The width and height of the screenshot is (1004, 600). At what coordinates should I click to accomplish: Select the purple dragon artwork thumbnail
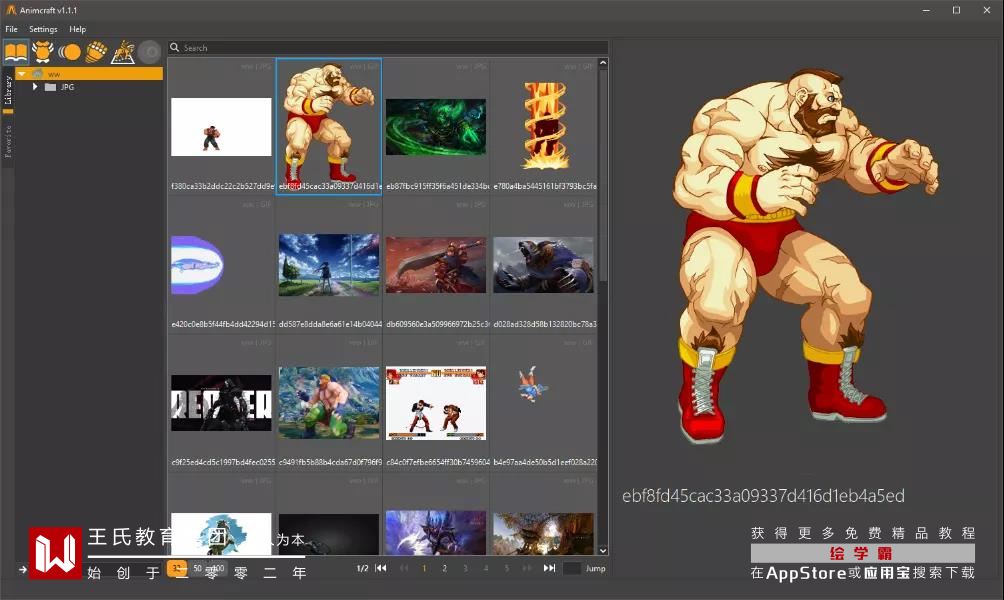coord(436,533)
